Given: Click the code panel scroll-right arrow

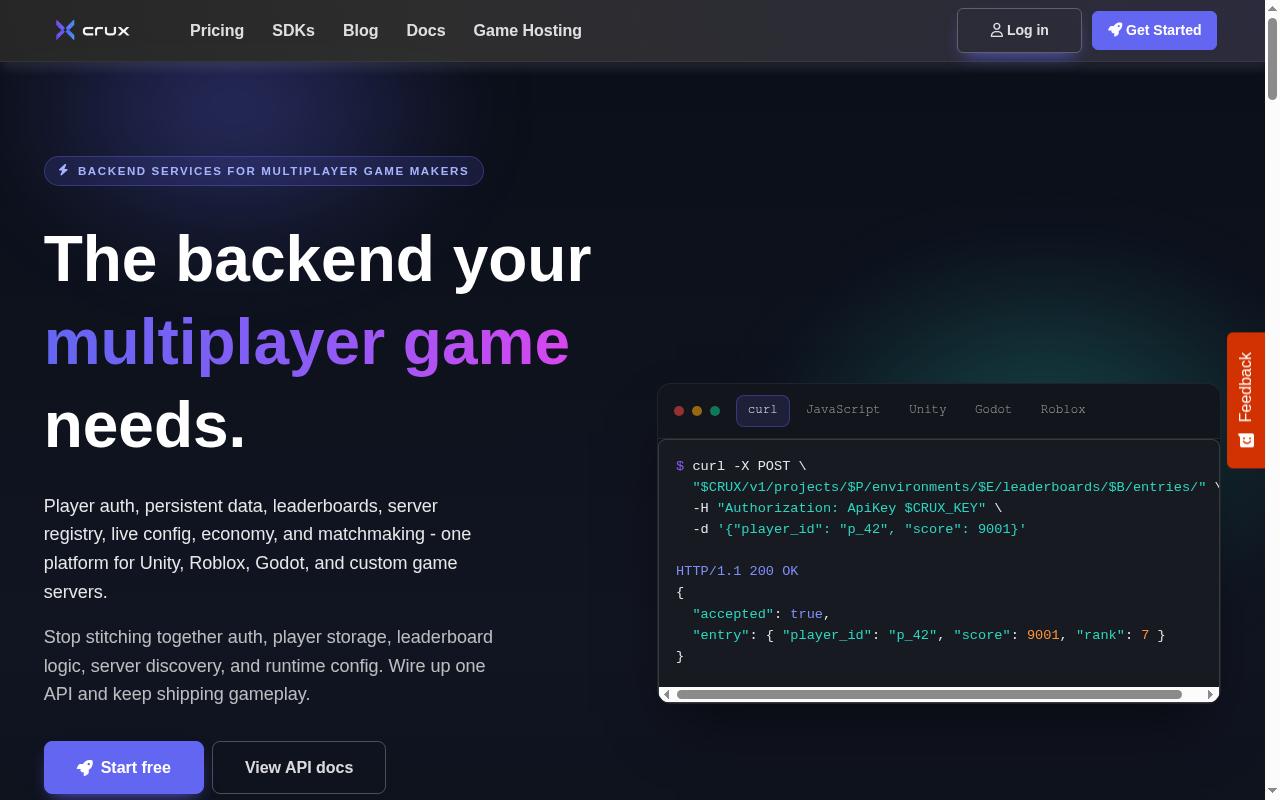Looking at the screenshot, I should pyautogui.click(x=1211, y=694).
